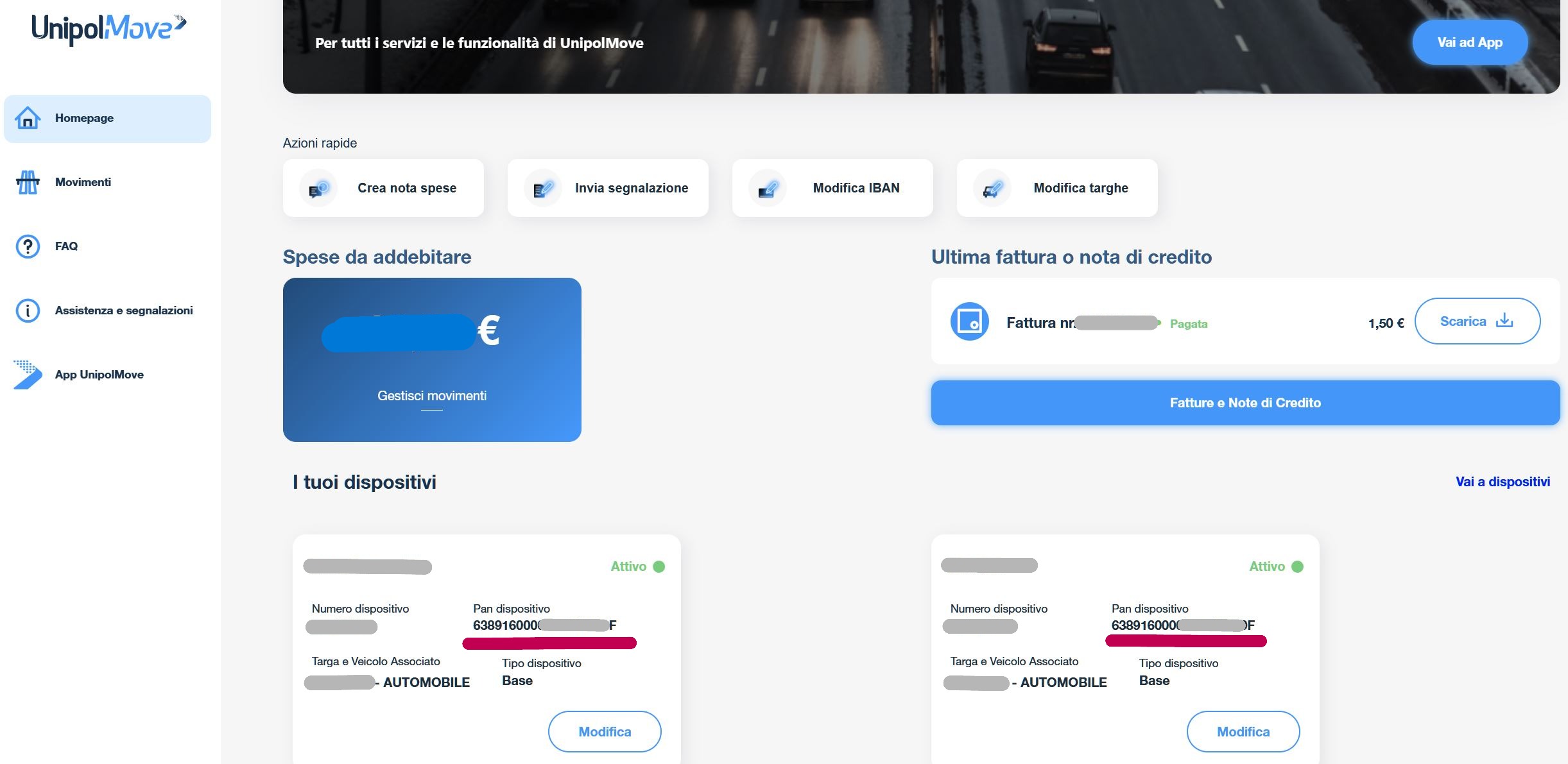Click the Modifica IBAN icon
The width and height of the screenshot is (1568, 764).
768,189
